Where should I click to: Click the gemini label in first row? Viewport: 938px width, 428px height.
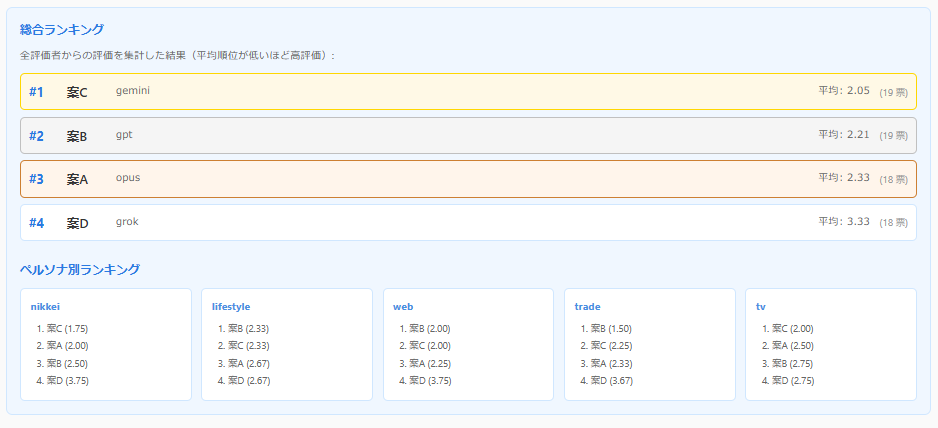coord(133,91)
